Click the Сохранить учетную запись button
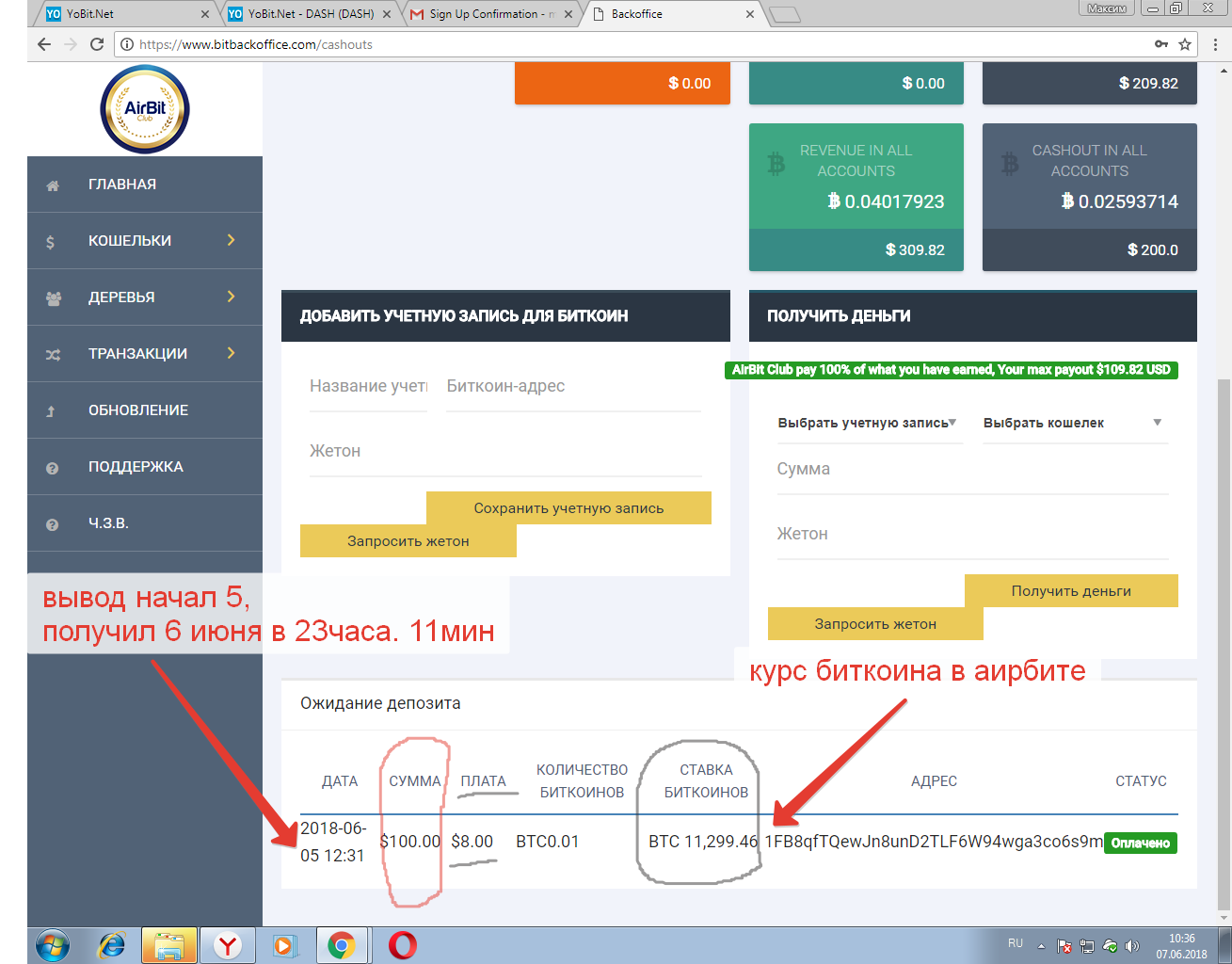 568,508
